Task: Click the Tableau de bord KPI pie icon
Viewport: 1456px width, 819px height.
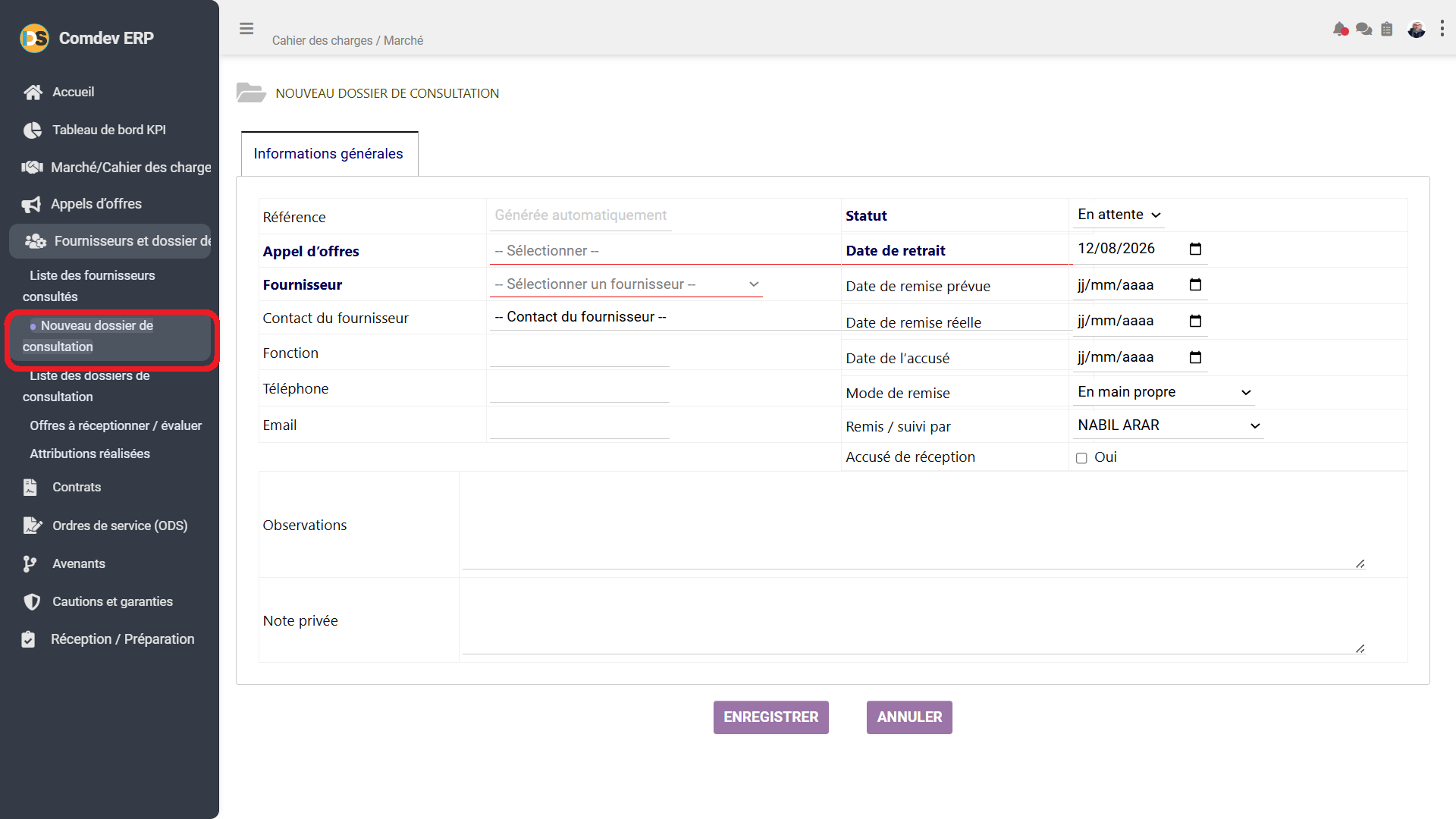Action: click(33, 130)
